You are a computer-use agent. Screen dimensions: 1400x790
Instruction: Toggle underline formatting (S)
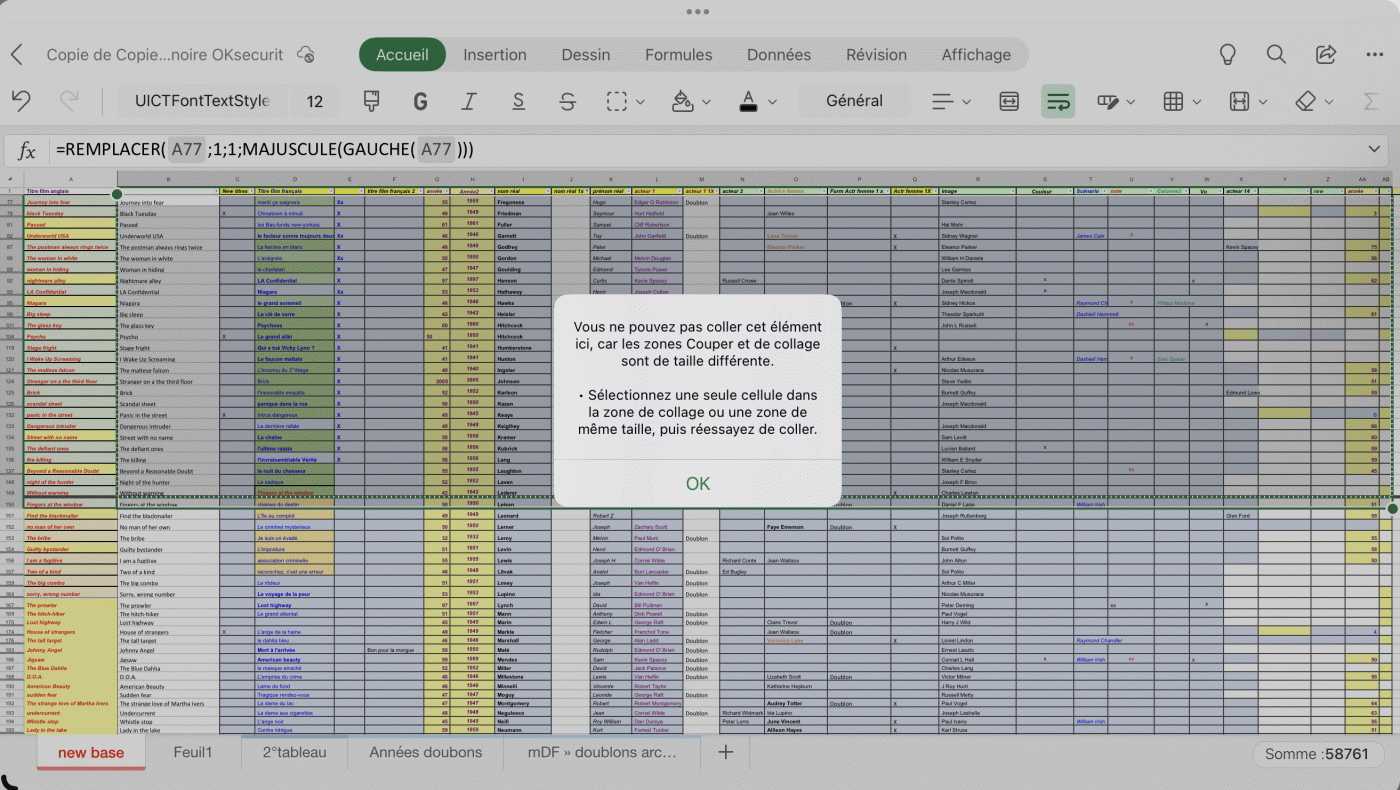click(x=518, y=101)
